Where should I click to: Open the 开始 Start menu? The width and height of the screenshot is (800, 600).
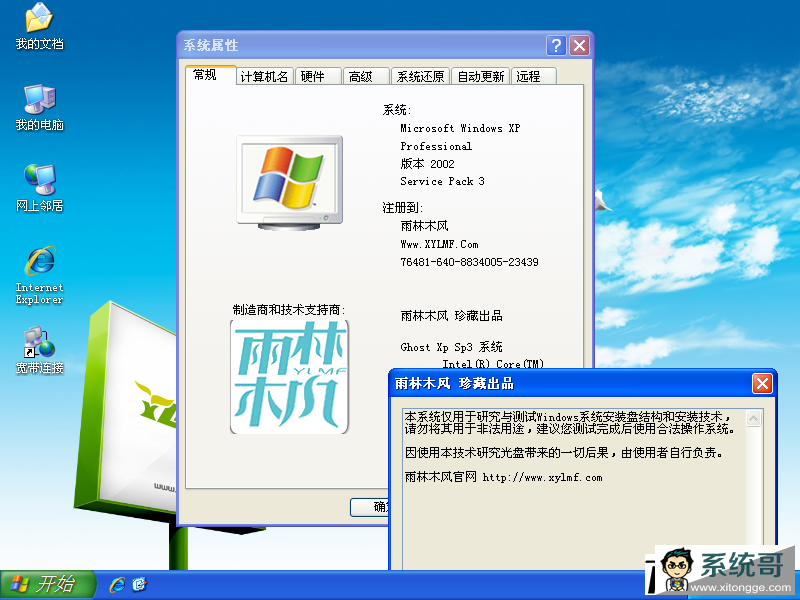point(47,584)
